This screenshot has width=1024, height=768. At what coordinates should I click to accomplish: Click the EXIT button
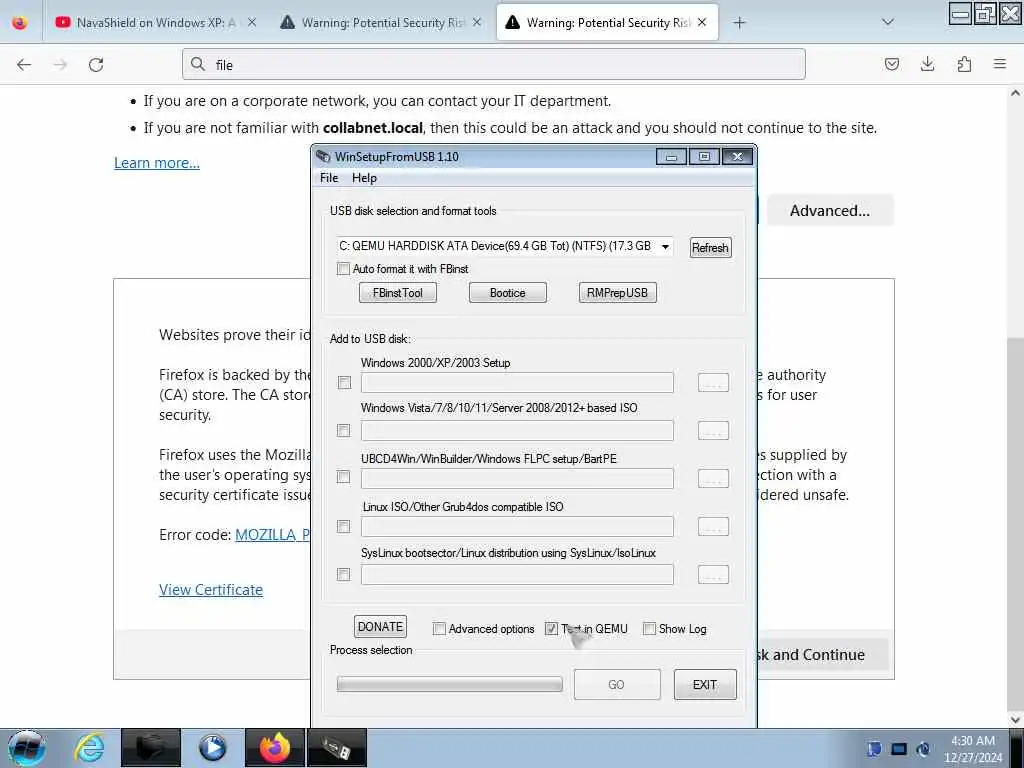[x=705, y=684]
